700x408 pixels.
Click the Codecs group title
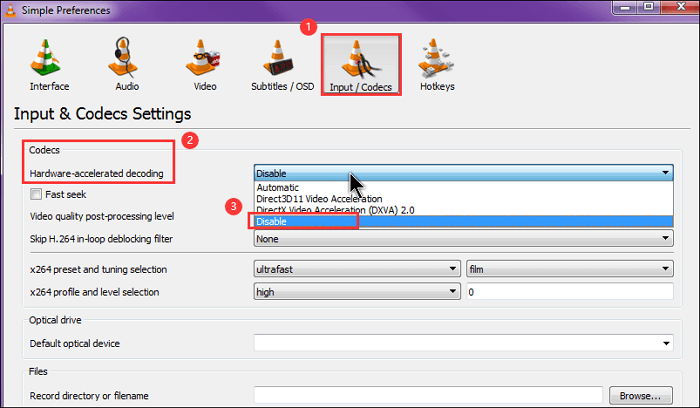point(44,150)
